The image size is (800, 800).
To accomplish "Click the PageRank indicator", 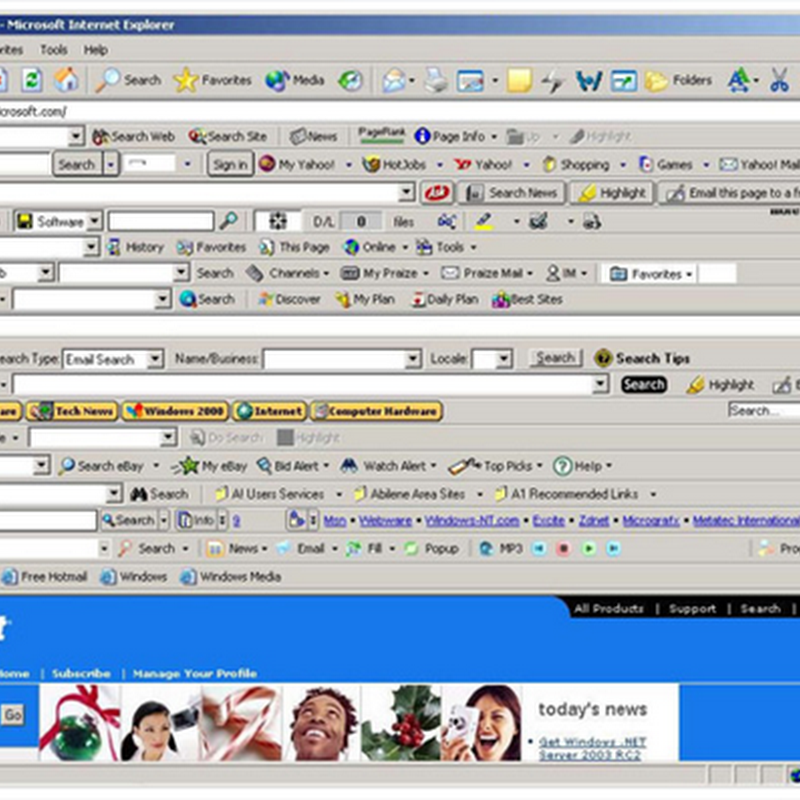I will (381, 135).
